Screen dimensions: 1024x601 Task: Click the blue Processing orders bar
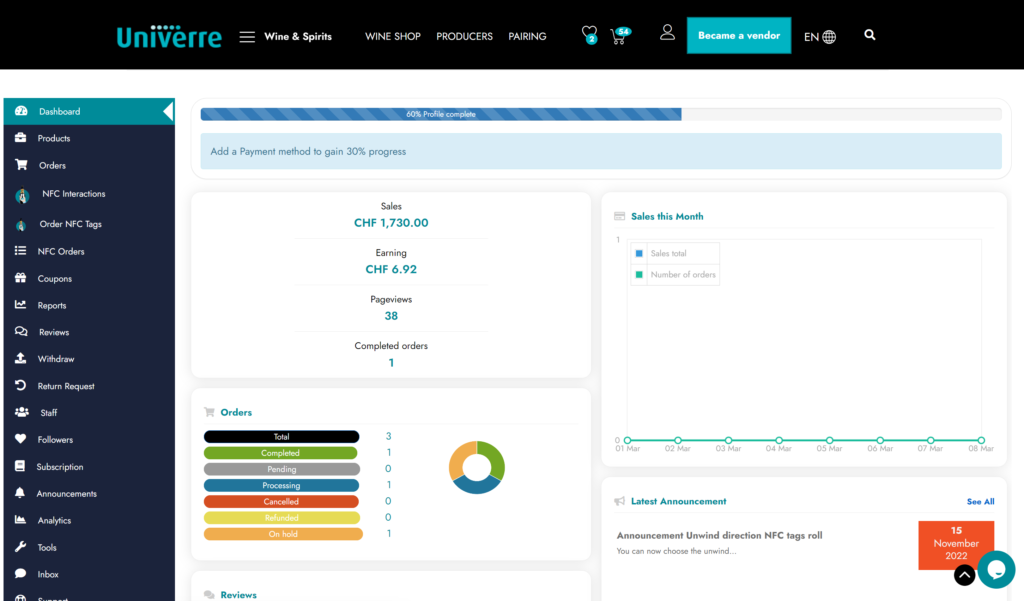tap(281, 485)
